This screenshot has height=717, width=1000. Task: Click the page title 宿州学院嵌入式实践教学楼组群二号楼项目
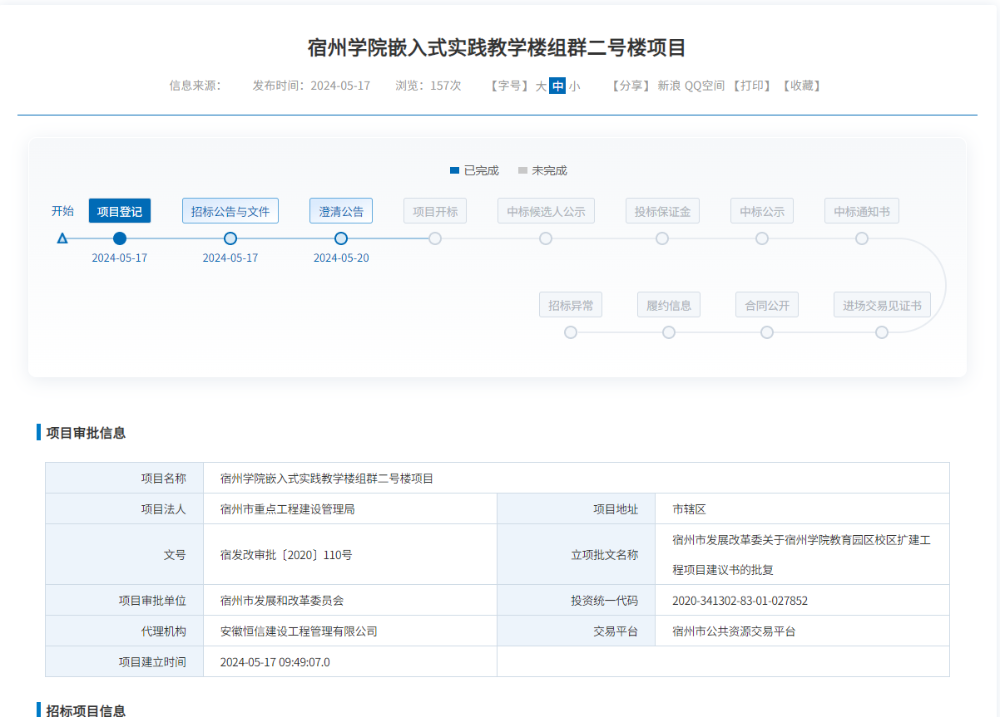click(x=497, y=48)
